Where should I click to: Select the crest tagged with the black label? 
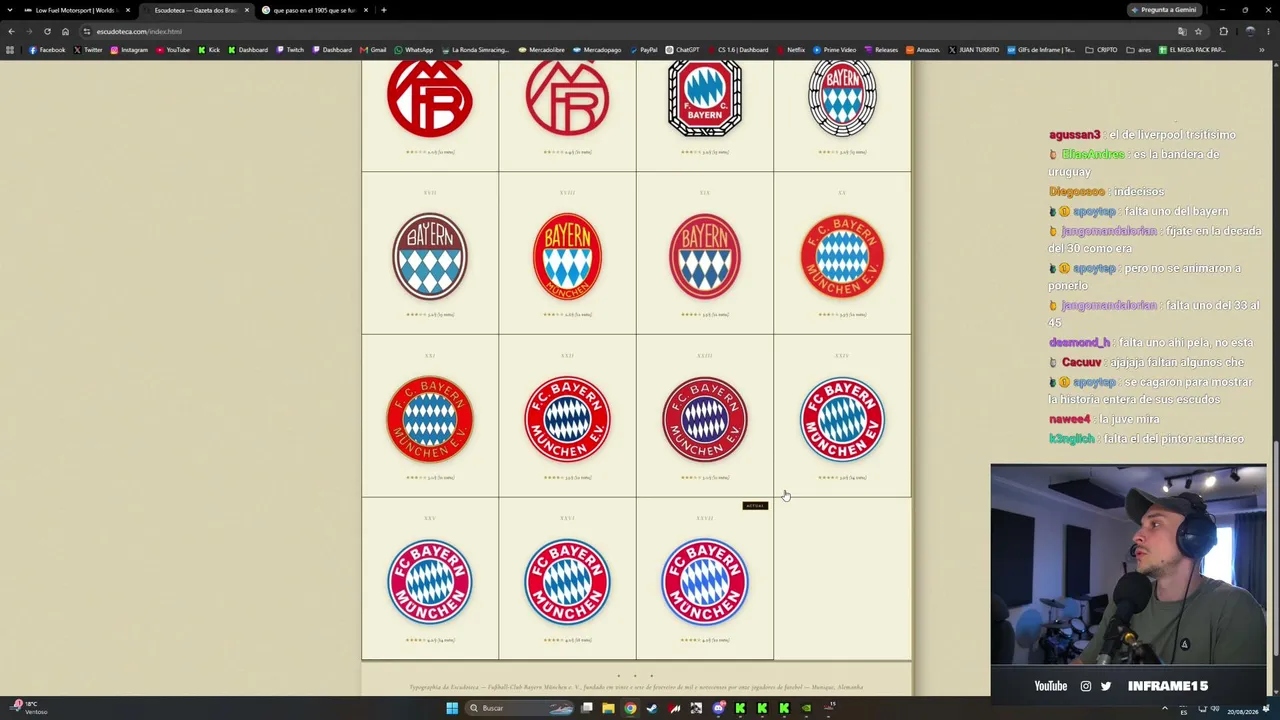[x=705, y=581]
